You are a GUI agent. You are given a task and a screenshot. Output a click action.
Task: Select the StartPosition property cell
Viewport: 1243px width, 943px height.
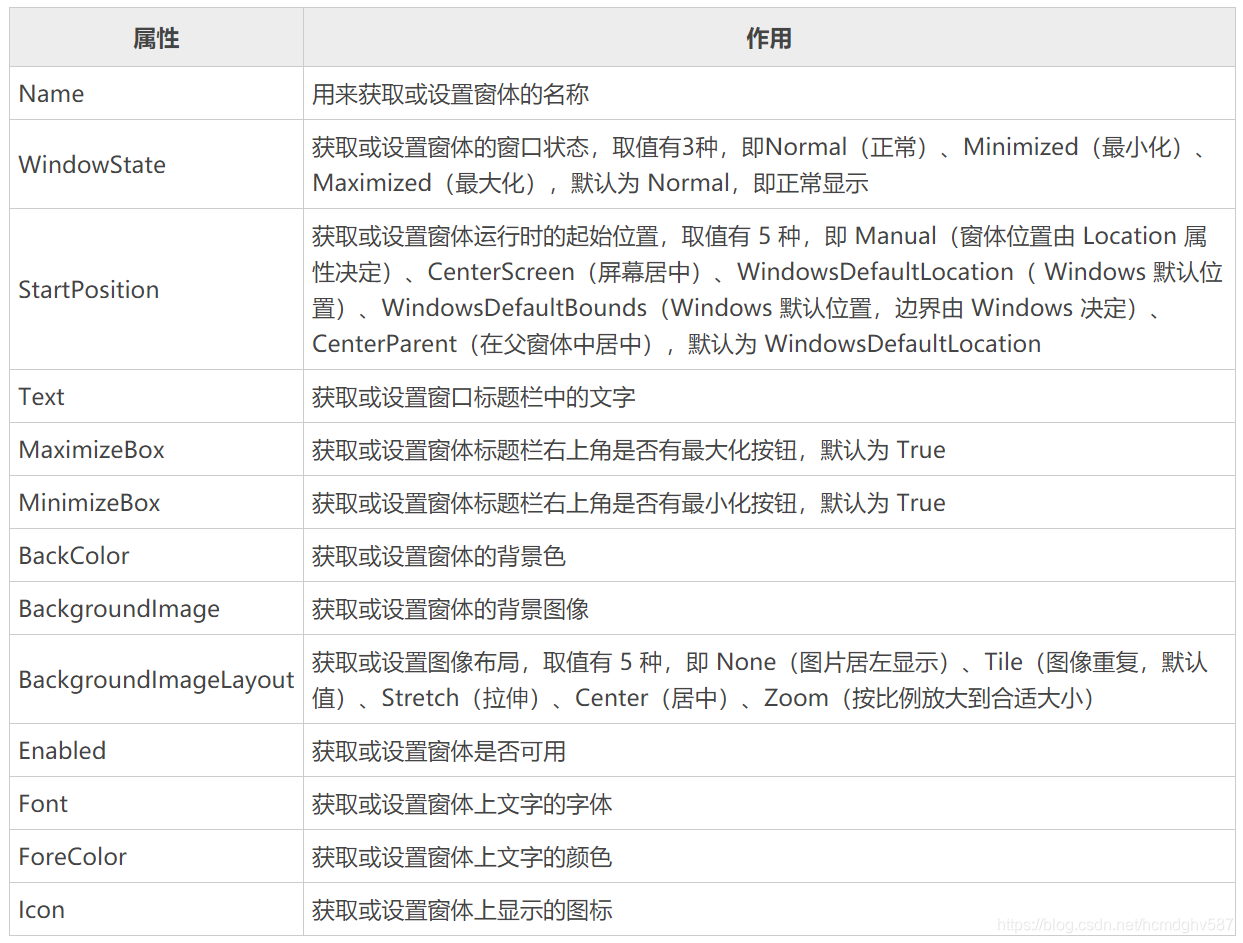[x=156, y=290]
